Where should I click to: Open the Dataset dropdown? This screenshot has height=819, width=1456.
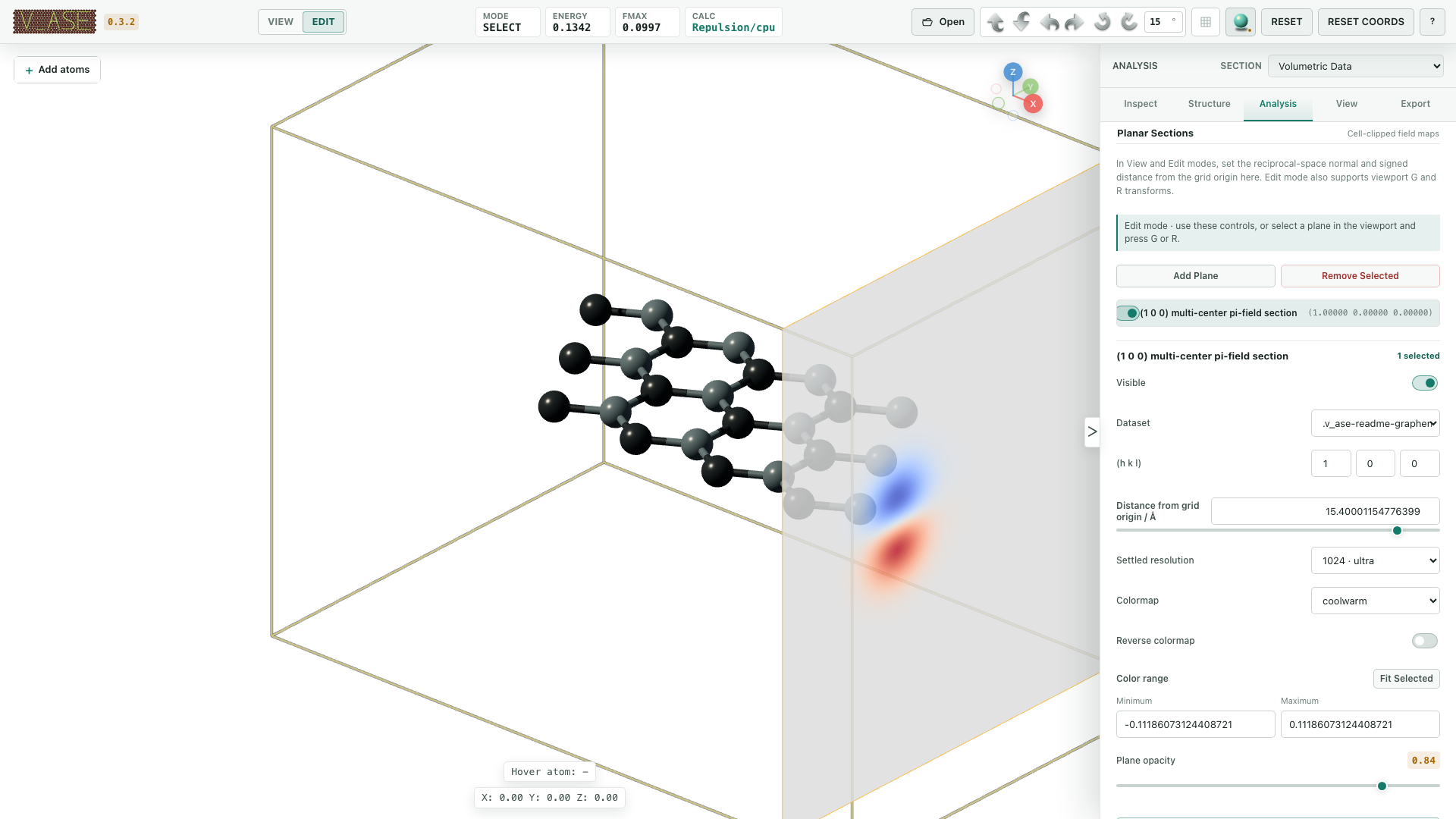[x=1375, y=423]
